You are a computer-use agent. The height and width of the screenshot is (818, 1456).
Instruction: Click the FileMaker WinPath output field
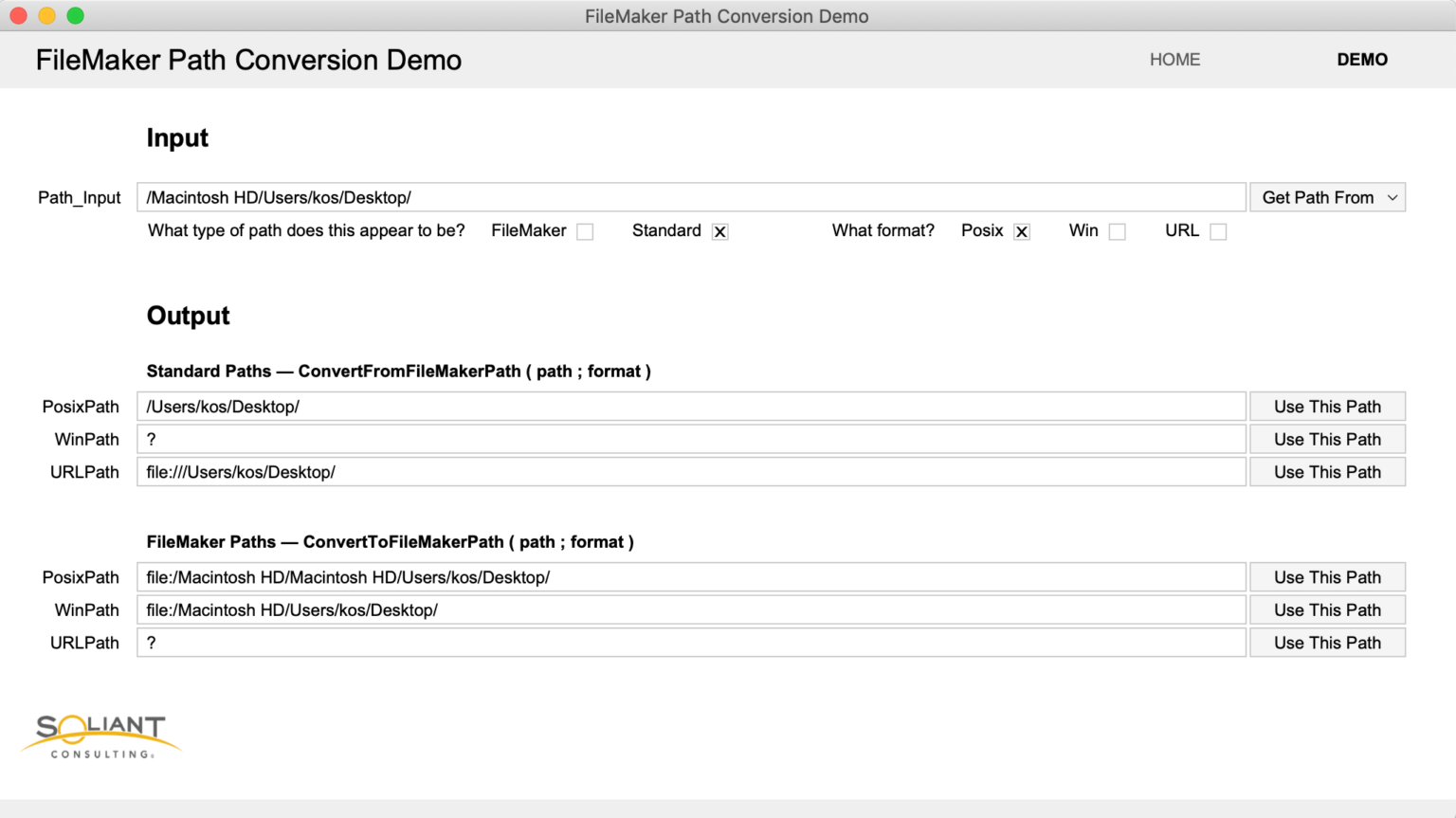tap(664, 609)
